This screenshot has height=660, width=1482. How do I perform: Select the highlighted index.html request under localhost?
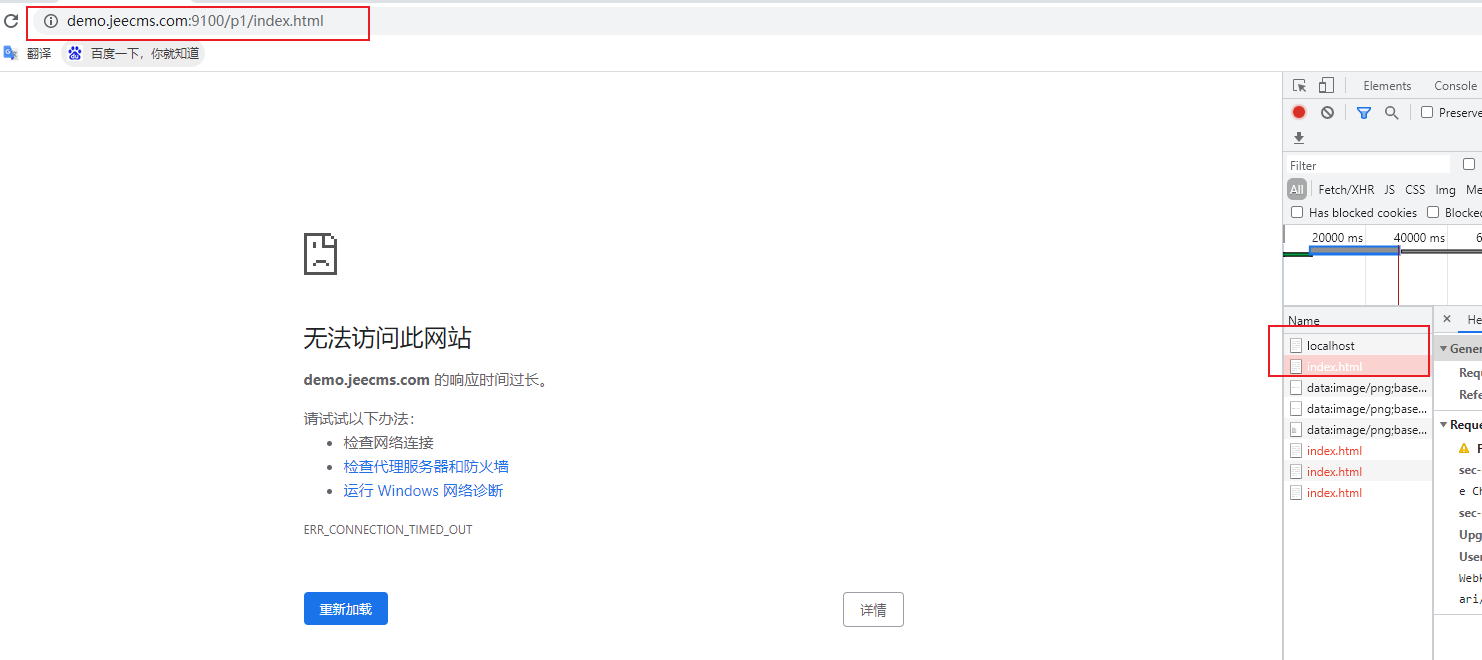(1358, 367)
